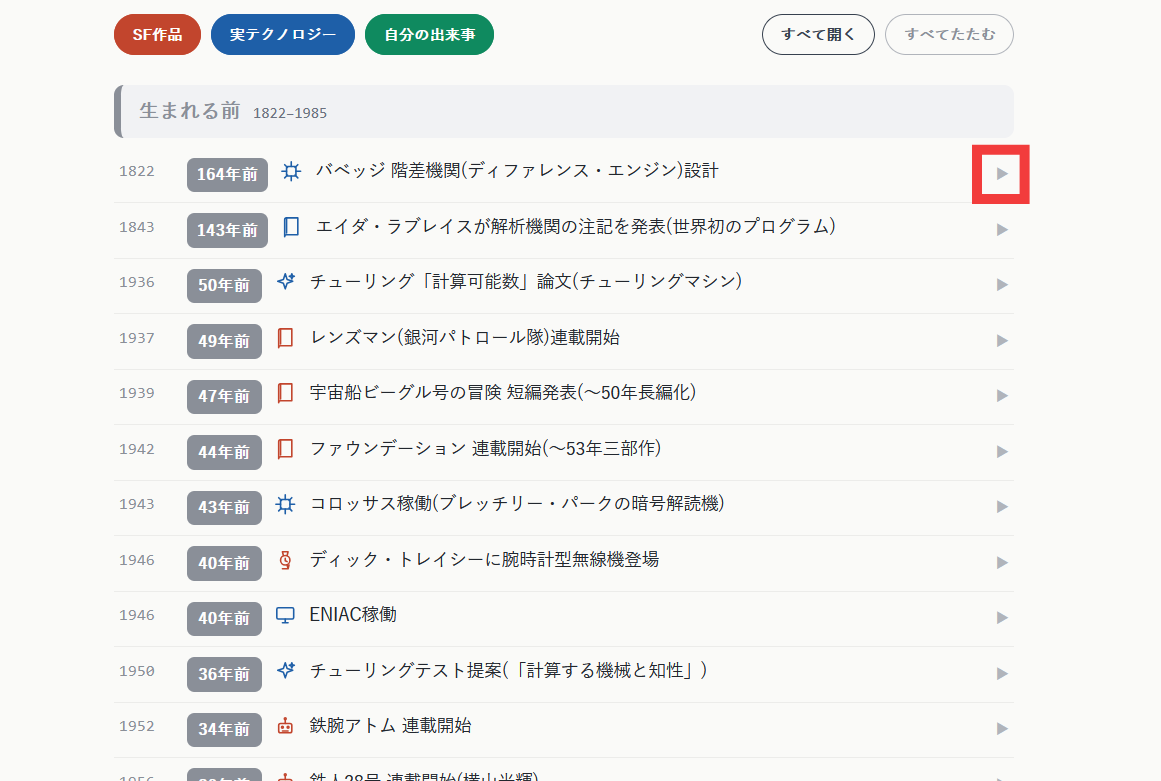Collapse the 生まれる前 1822–1985 section header

pyautogui.click(x=563, y=112)
